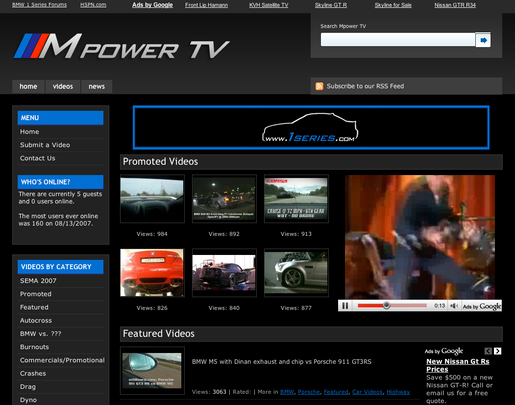
Task: Open Subscribe to our RSS Feed link
Action: pos(365,86)
